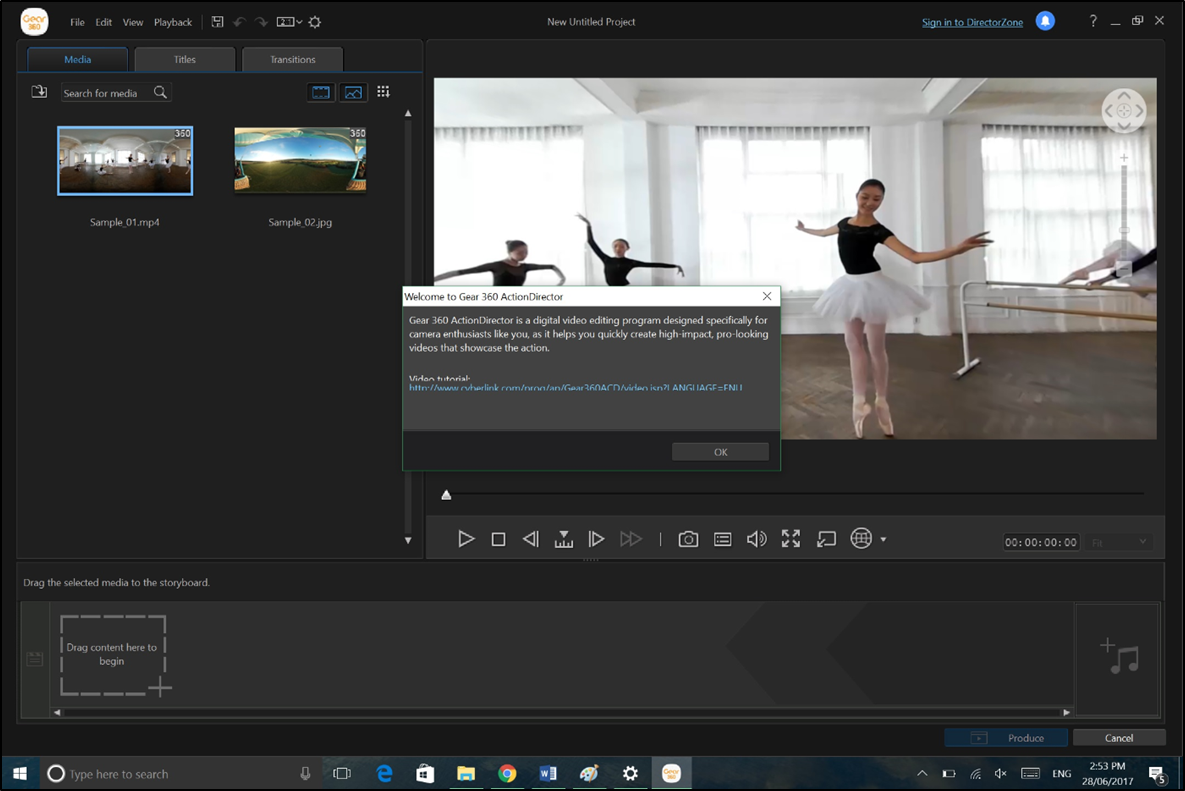Open the Windows Start menu

point(20,774)
